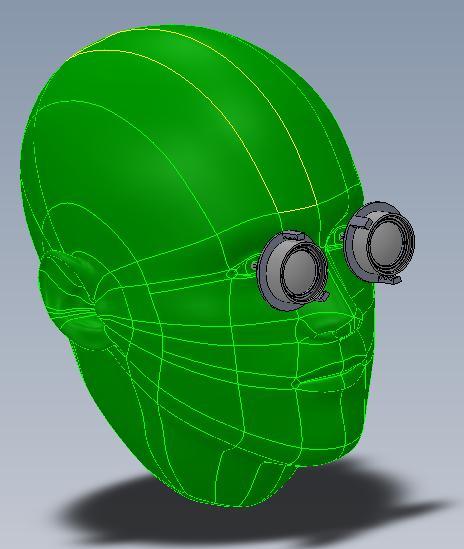This screenshot has width=464, height=549.
Task: Select the right goggle lens face
Action: 386,244
